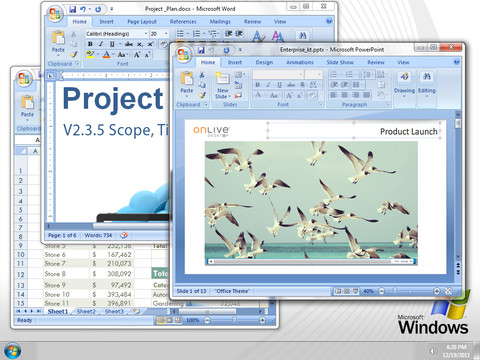Click the Excel zoom slider at 100%
This screenshot has height=360, width=480.
point(235,320)
